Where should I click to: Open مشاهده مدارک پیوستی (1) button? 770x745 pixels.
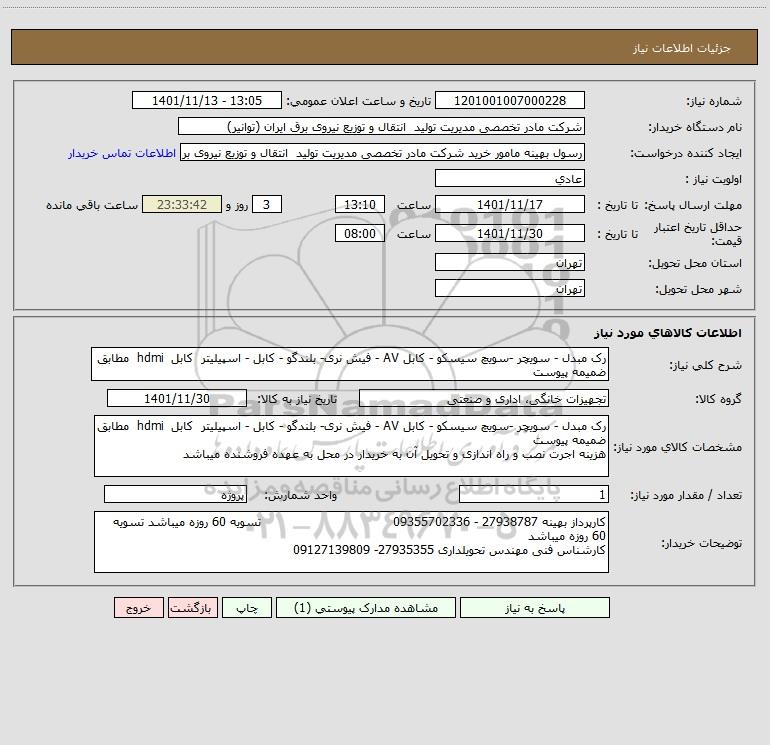point(366,607)
